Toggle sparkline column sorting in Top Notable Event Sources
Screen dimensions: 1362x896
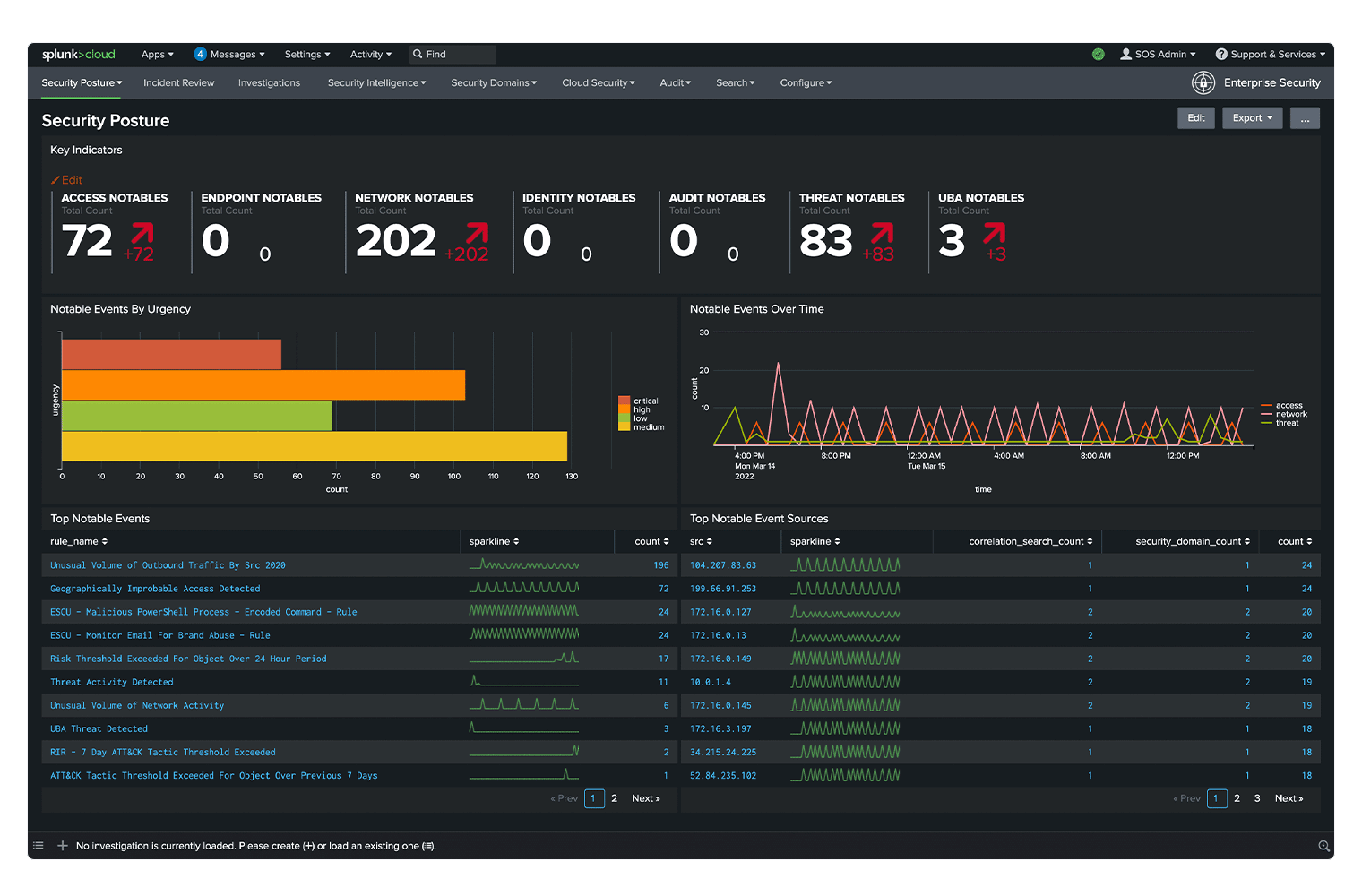(x=839, y=541)
